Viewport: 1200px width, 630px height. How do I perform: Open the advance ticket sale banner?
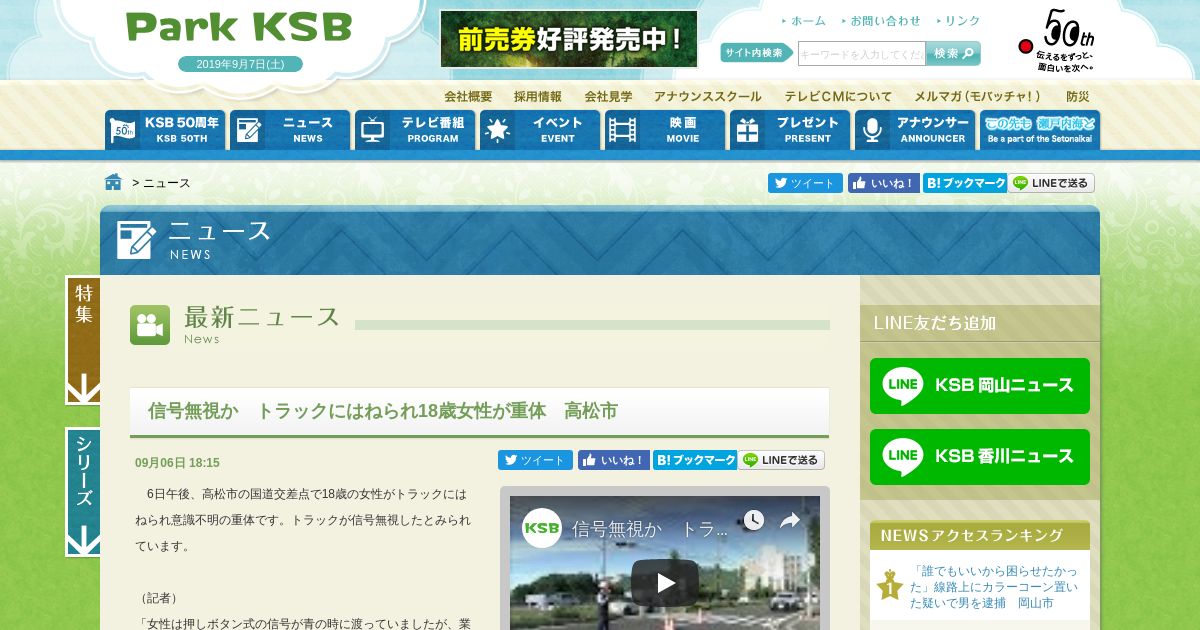pos(569,39)
